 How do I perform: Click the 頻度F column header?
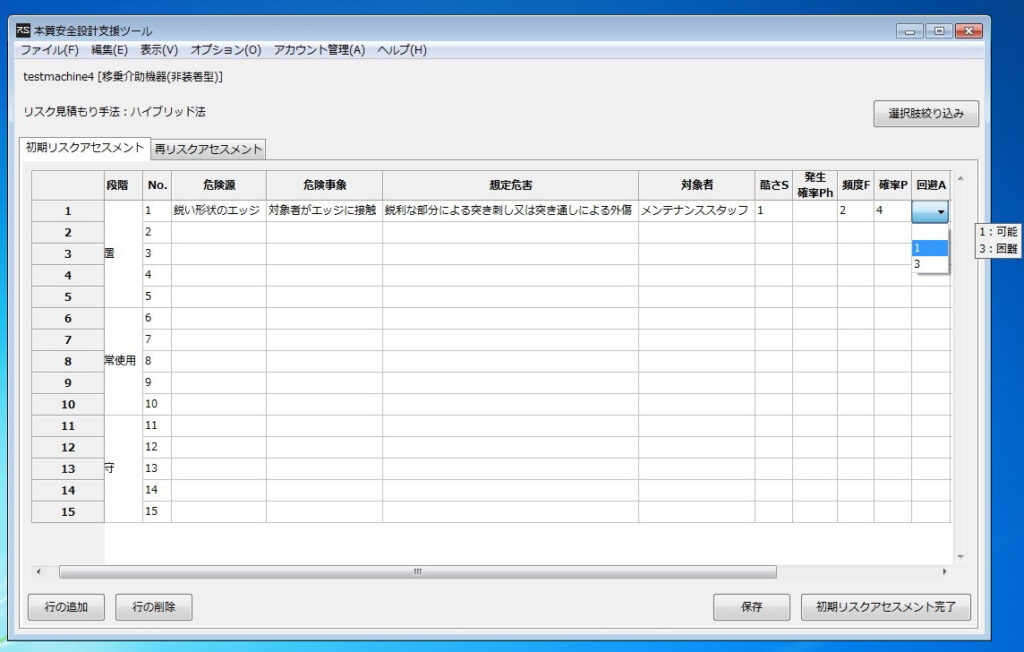point(856,186)
